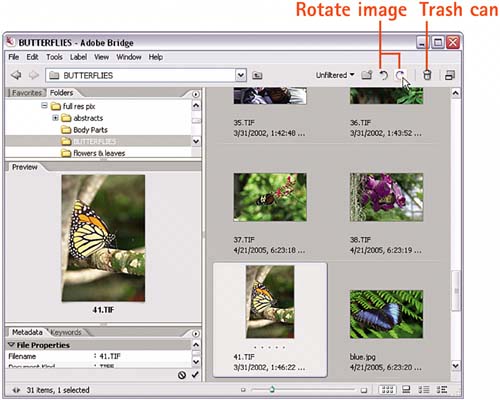Switch to the Favorites tab
Screen dimensions: 500x400
[x=27, y=93]
